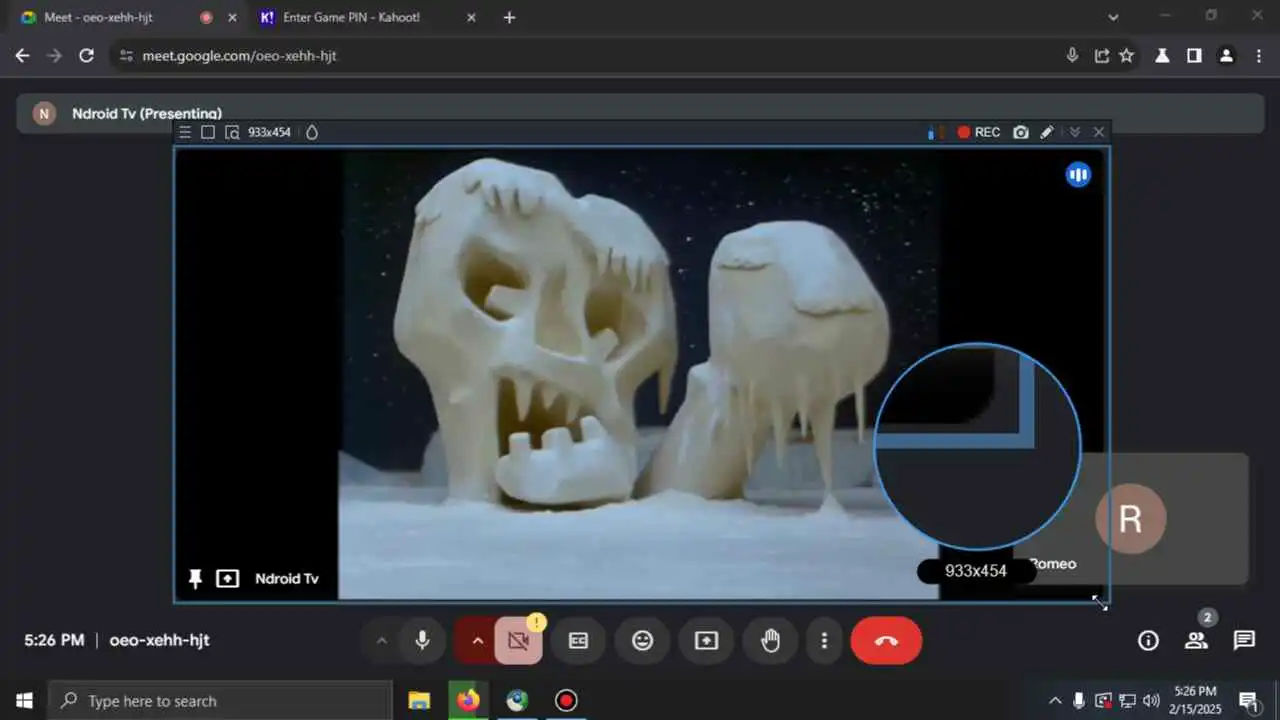The image size is (1280, 720).
Task: Open meeting details info icon
Action: pyautogui.click(x=1148, y=641)
